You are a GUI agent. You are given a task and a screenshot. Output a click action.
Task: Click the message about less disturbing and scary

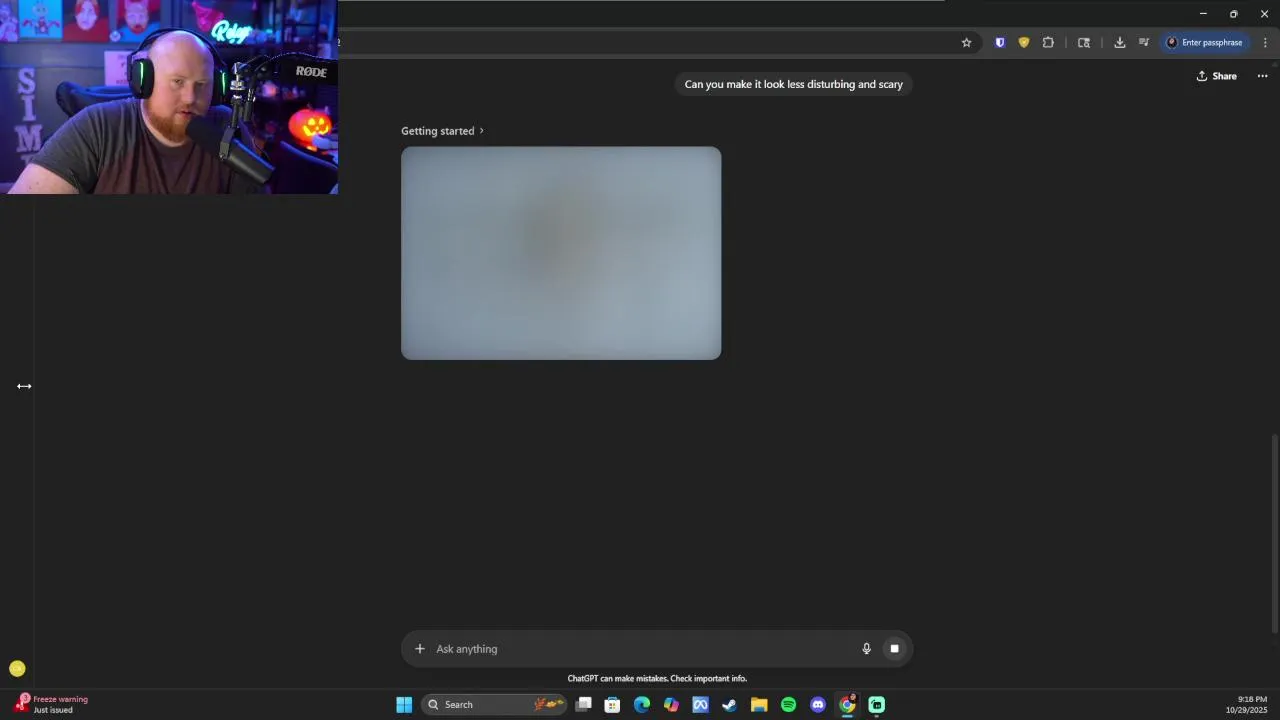[794, 84]
